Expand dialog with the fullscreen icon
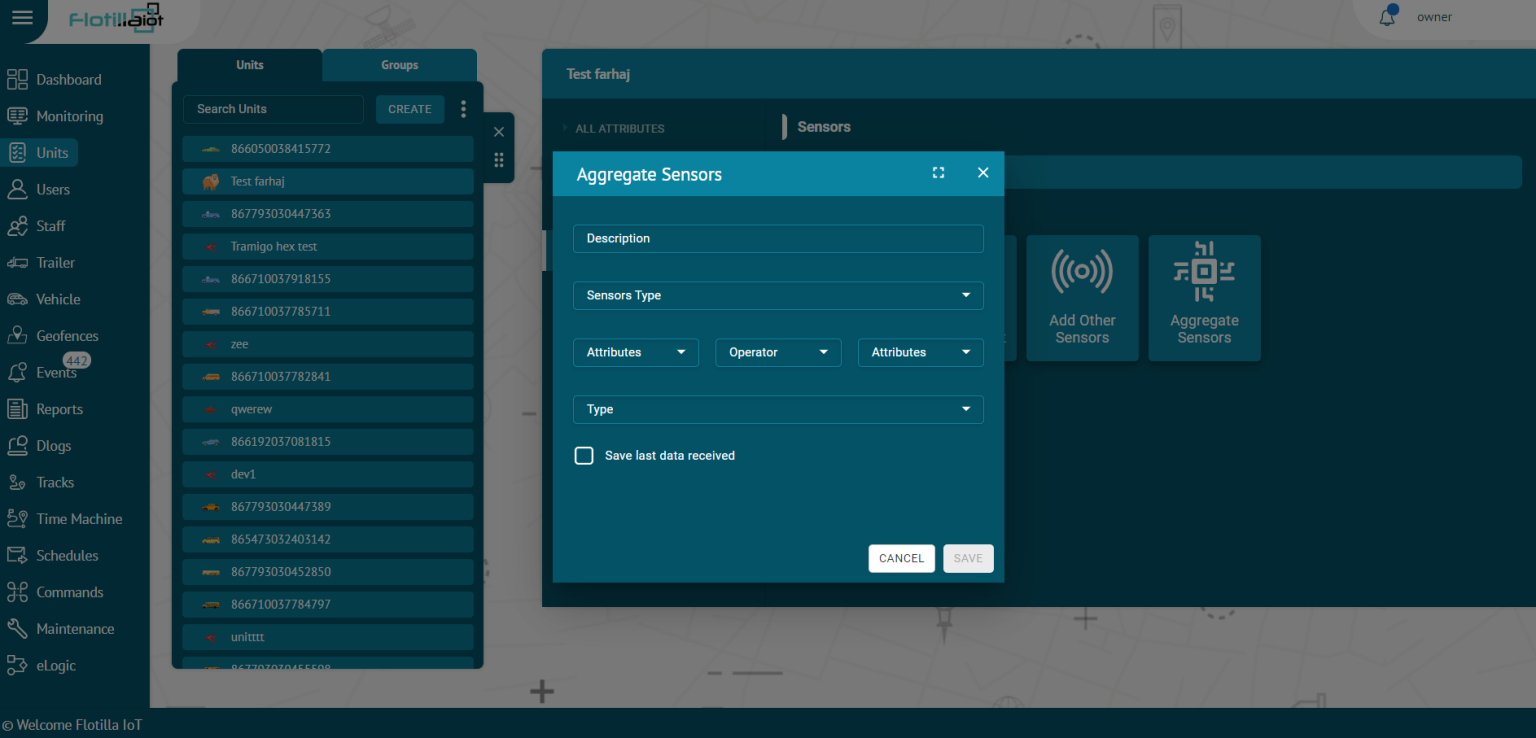1536x738 pixels. click(x=938, y=173)
